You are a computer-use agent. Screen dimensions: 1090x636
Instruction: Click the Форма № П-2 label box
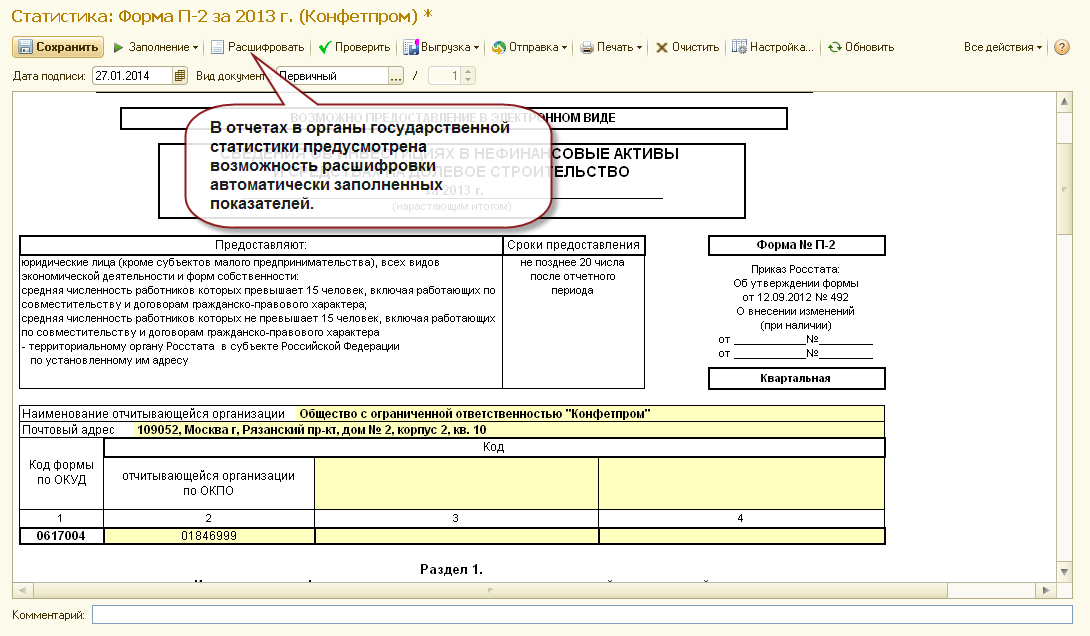[796, 245]
